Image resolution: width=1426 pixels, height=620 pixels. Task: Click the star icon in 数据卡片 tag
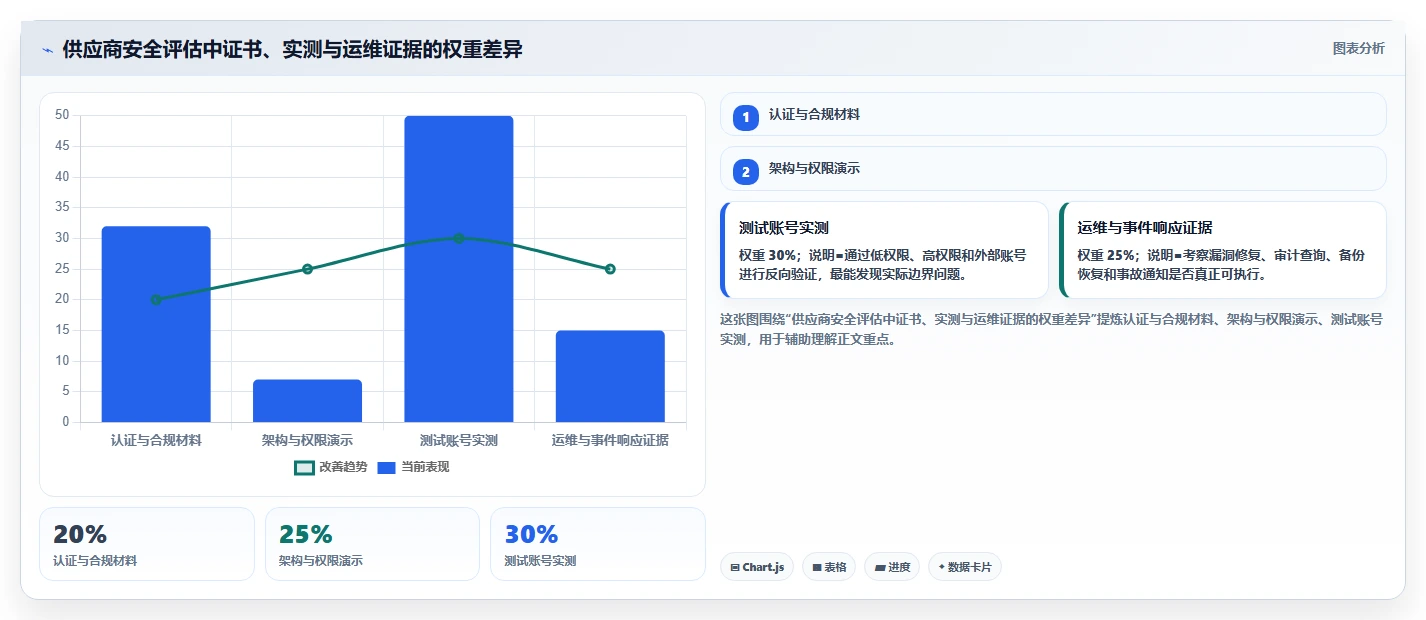[941, 567]
